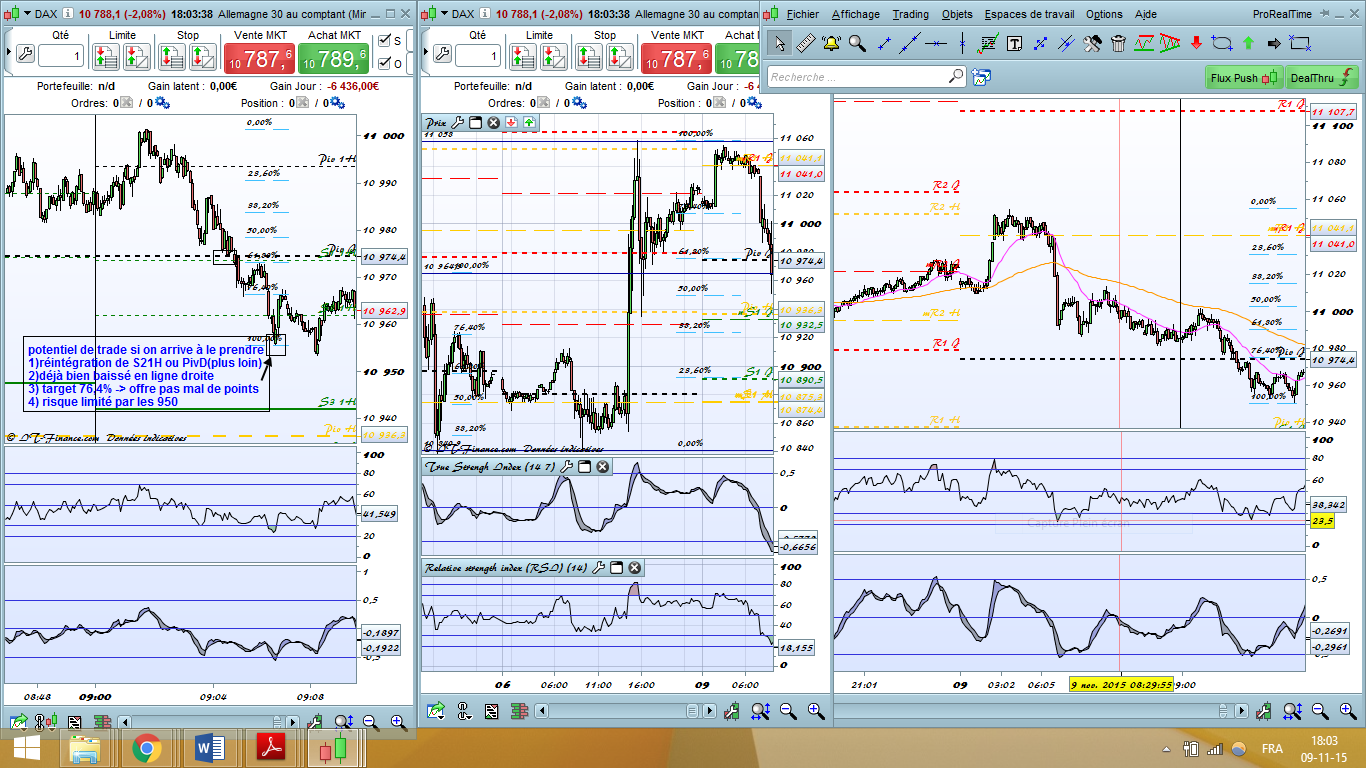Toggle the S checkbox in order bar
Viewport: 1366px width, 768px height.
pos(384,41)
